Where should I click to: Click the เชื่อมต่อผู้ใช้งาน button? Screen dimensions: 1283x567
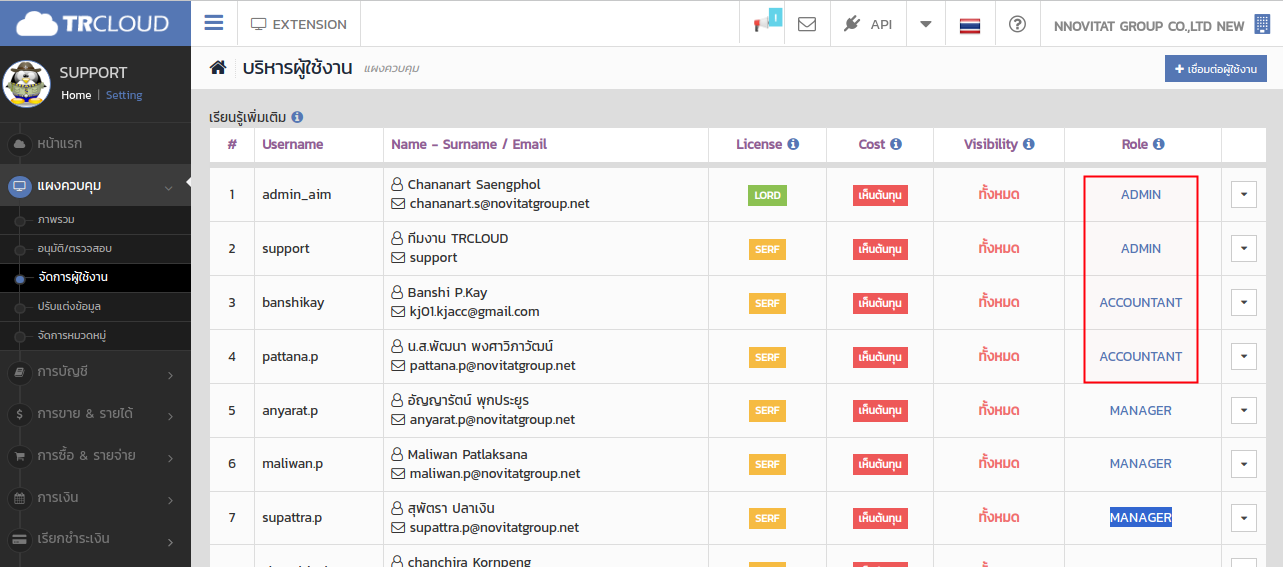[x=1215, y=68]
